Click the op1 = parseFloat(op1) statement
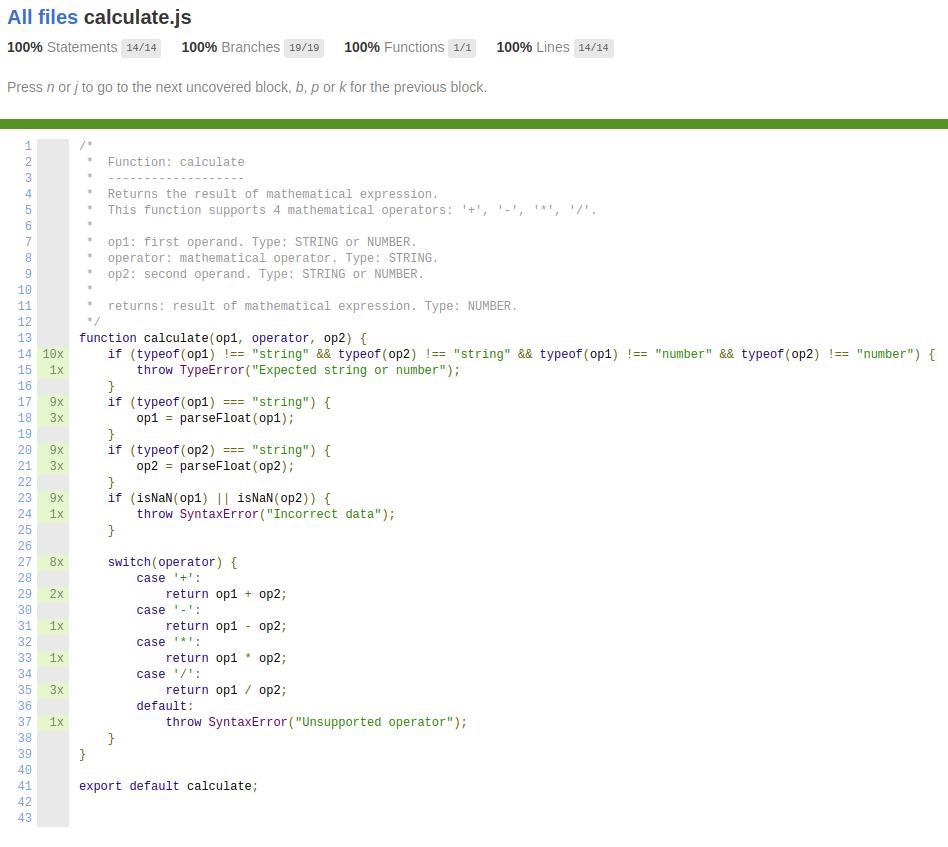 215,418
